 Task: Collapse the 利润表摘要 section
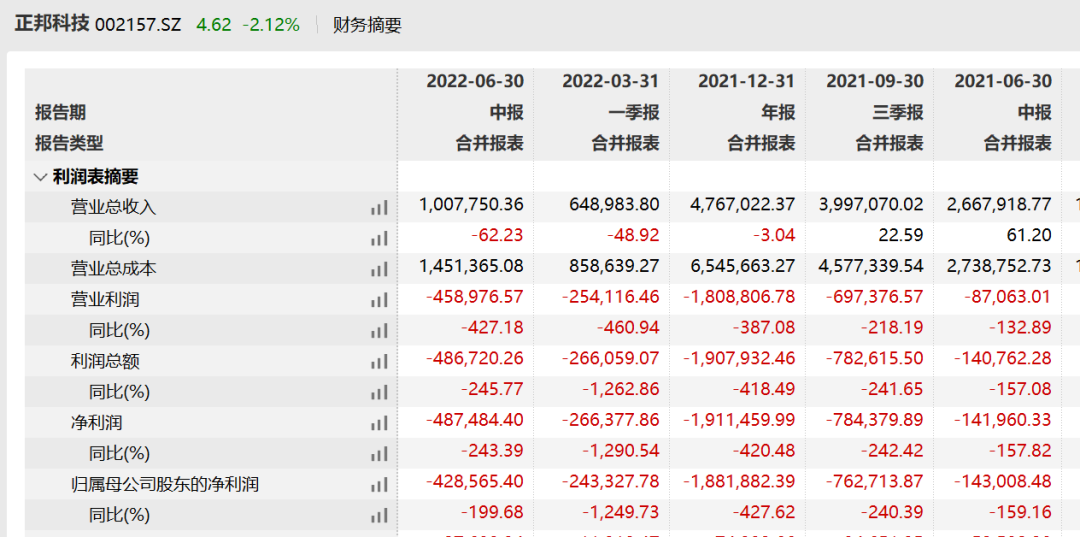(x=40, y=177)
